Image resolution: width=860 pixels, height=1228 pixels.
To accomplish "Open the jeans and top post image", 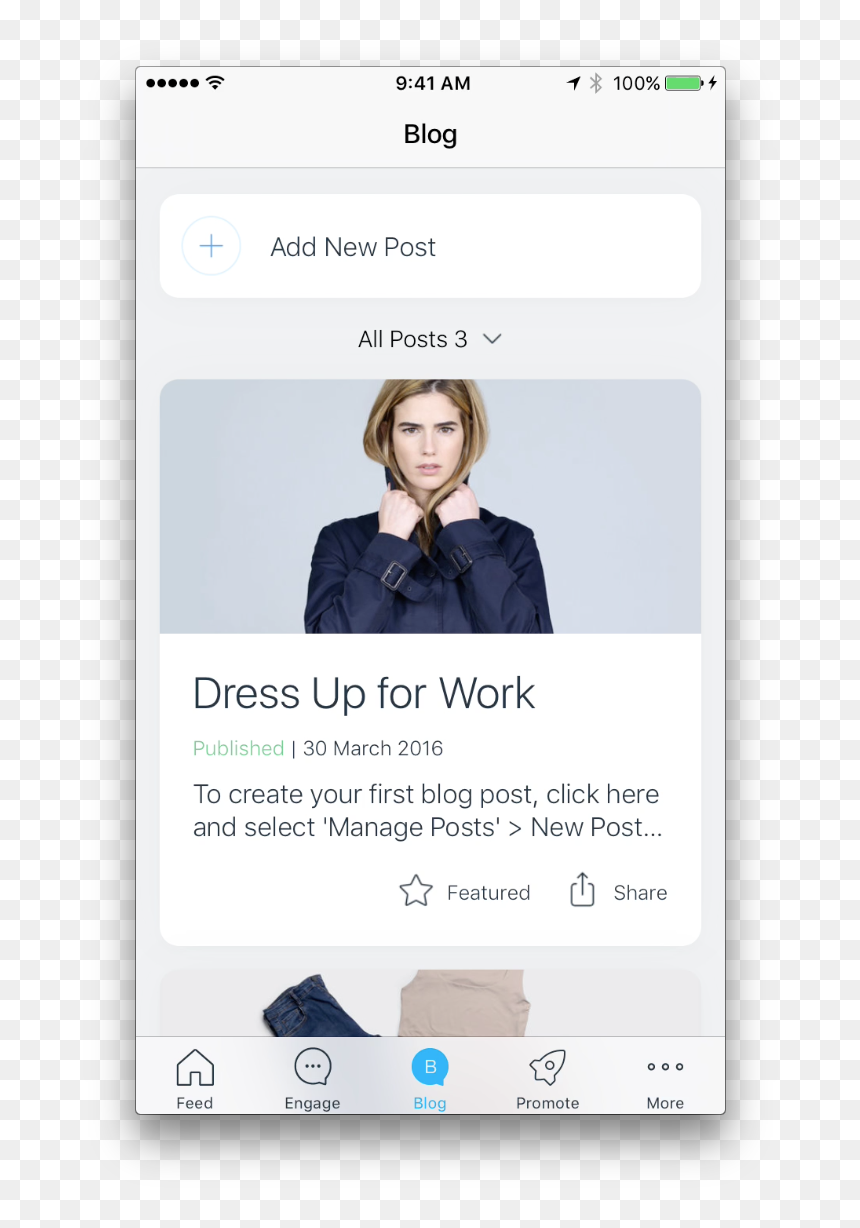I will click(x=430, y=1003).
